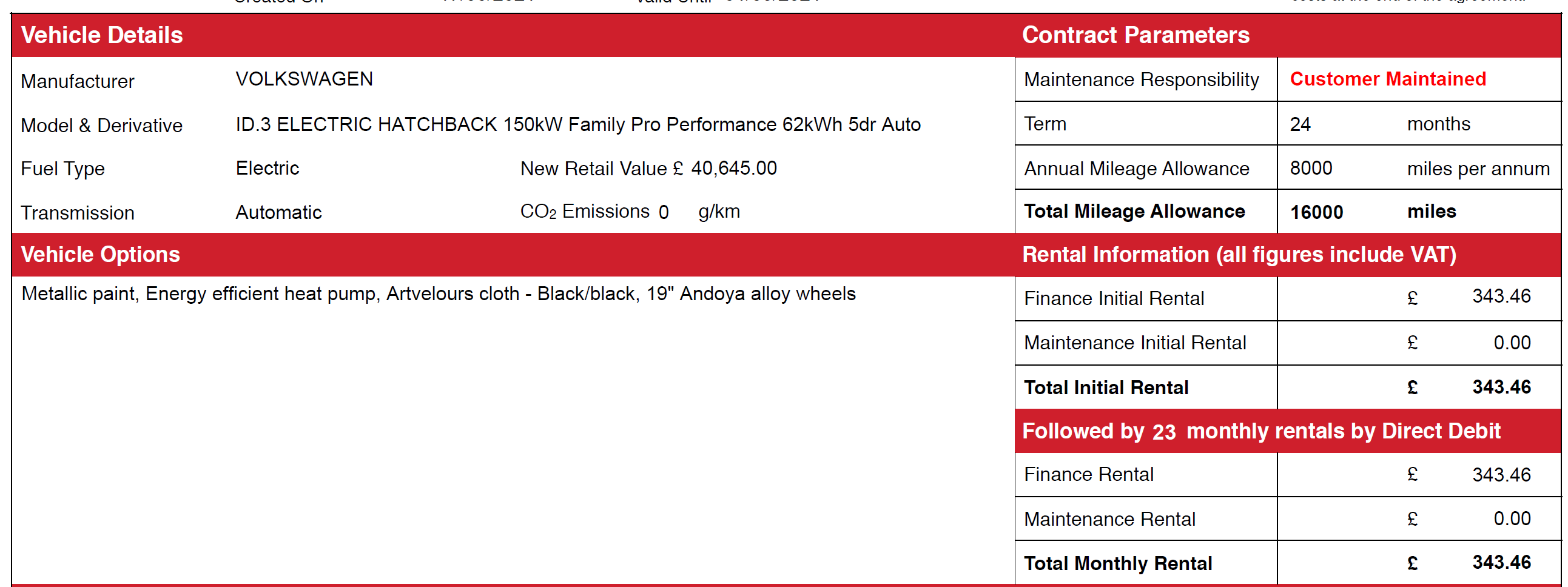Screen dimensions: 1568x587
Task: Select the Automatic transmission value
Action: pos(278,212)
